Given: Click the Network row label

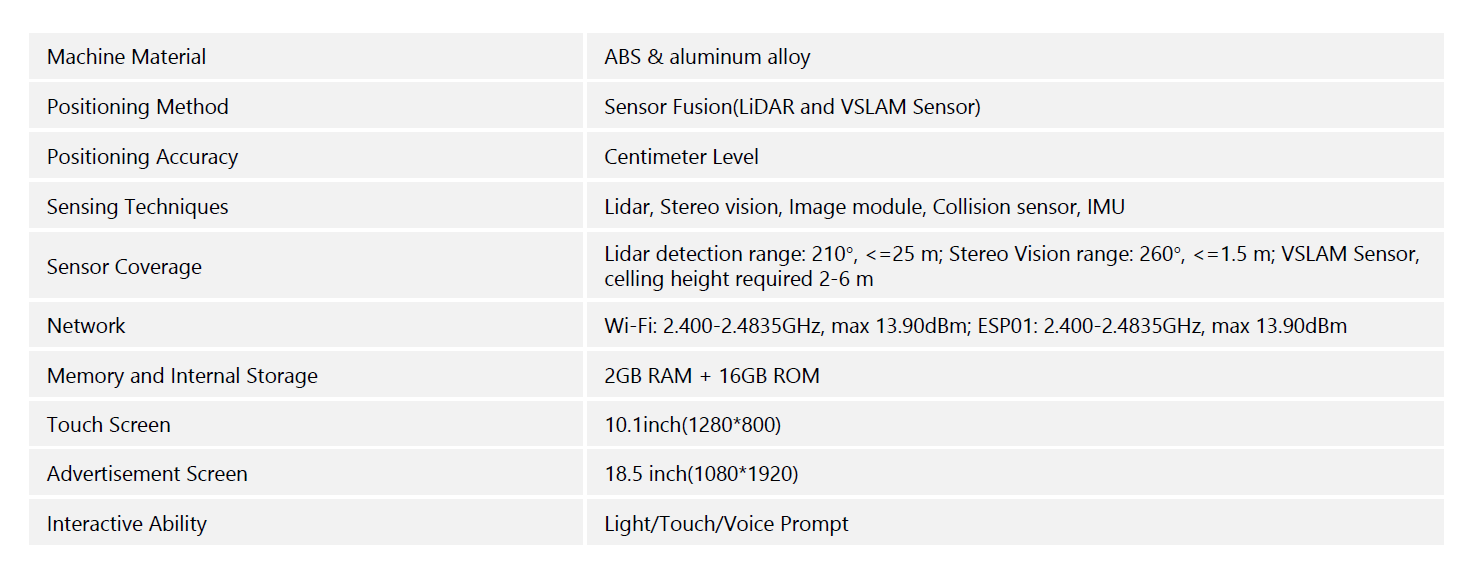Looking at the screenshot, I should tap(86, 326).
